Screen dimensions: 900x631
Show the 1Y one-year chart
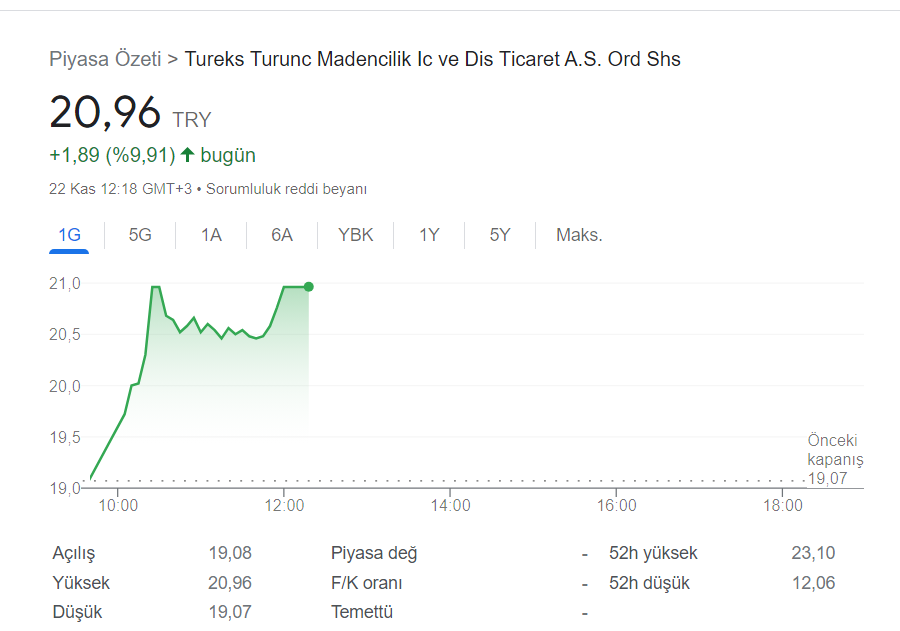(x=428, y=234)
